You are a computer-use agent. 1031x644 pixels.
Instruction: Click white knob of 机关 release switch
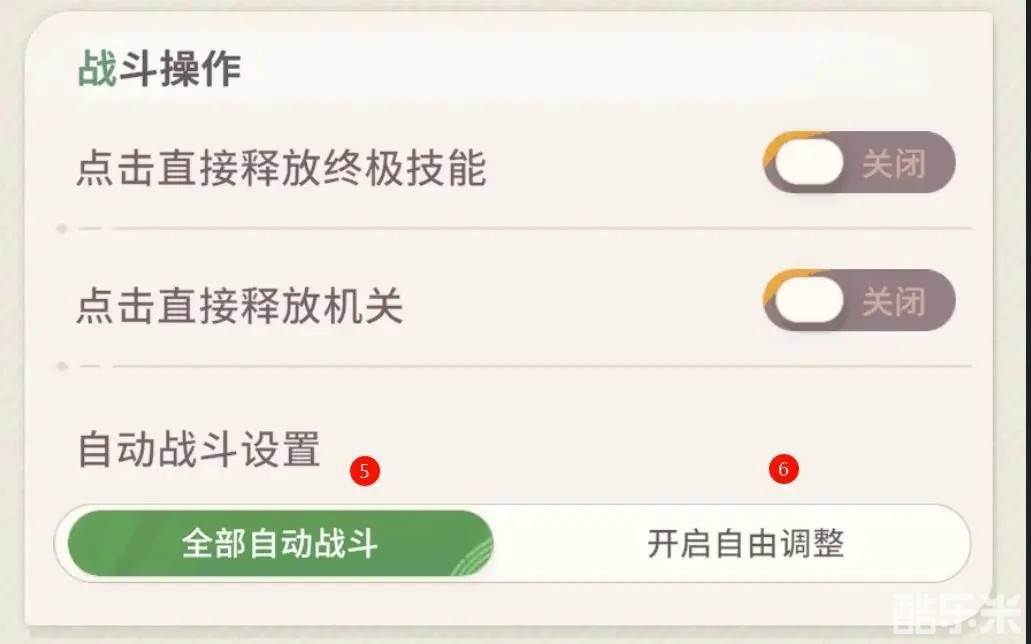810,301
